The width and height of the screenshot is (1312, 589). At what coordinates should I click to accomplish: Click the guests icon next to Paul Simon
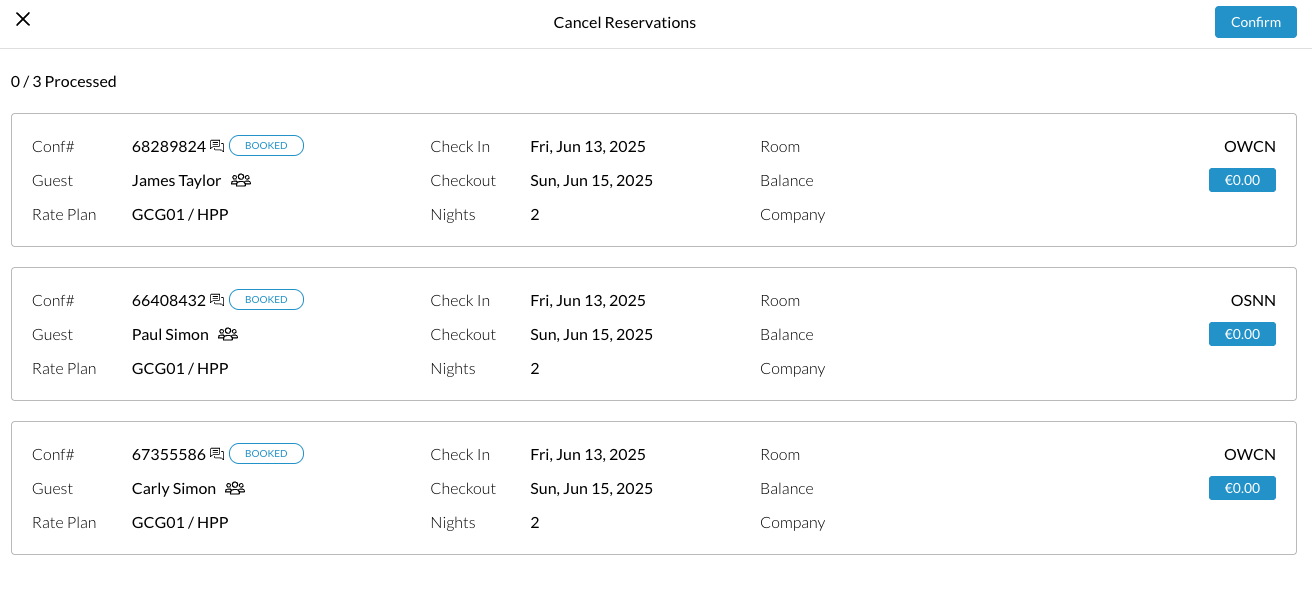pyautogui.click(x=227, y=334)
